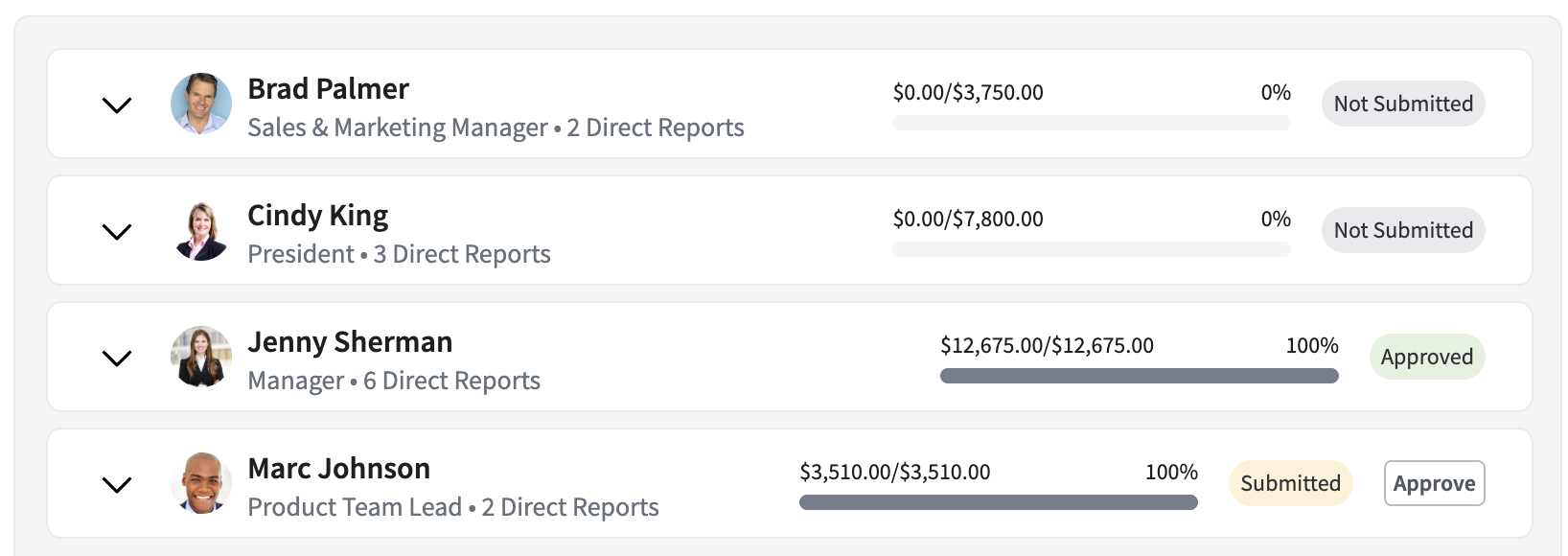Expand Brad Palmer's row chevron
The width and height of the screenshot is (1568, 556).
pyautogui.click(x=117, y=105)
